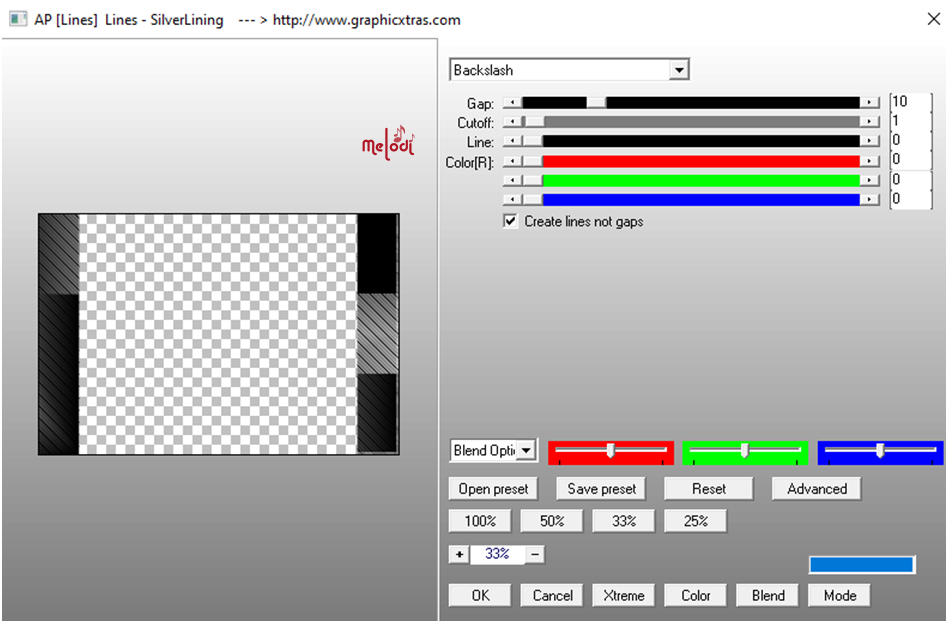Set preview zoom to 33% button
Image resolution: width=948 pixels, height=623 pixels.
624,521
